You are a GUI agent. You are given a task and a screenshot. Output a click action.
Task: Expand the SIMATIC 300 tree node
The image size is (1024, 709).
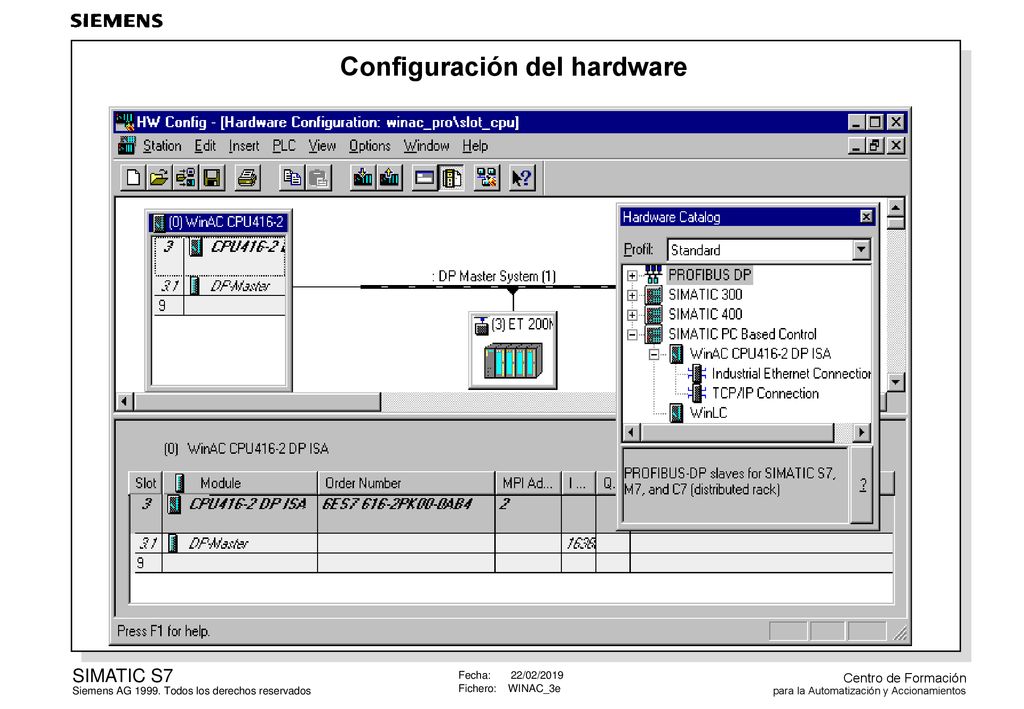tap(632, 295)
